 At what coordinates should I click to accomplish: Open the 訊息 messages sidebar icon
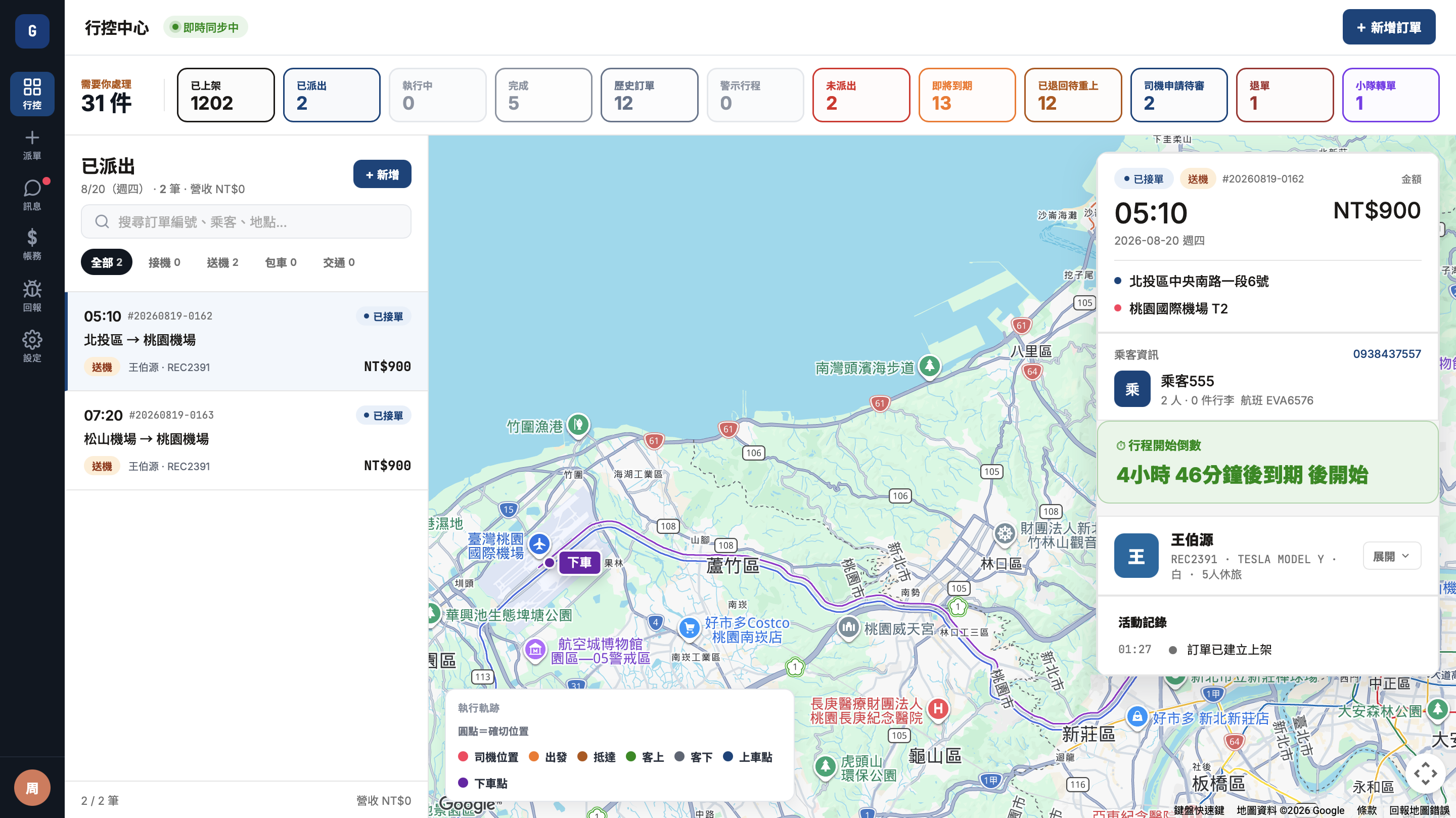(32, 195)
